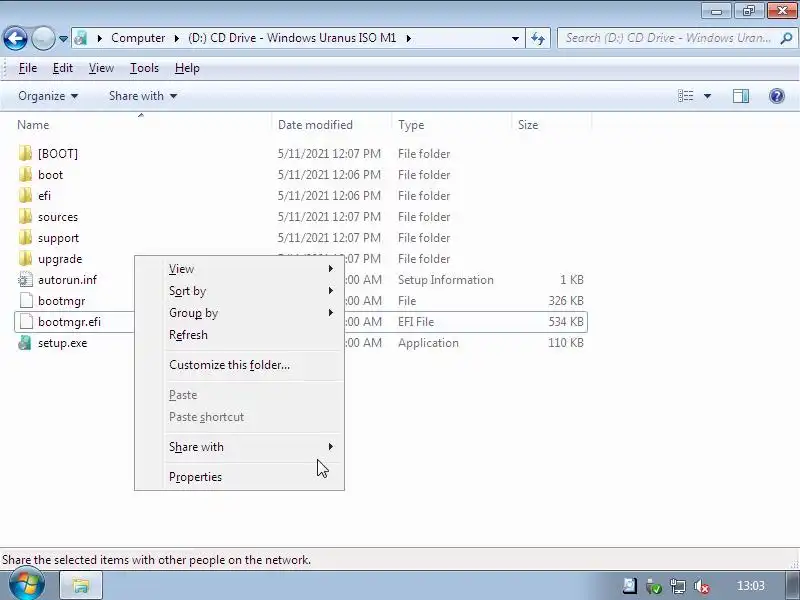
Task: Open the Edit menu
Action: [x=63, y=68]
